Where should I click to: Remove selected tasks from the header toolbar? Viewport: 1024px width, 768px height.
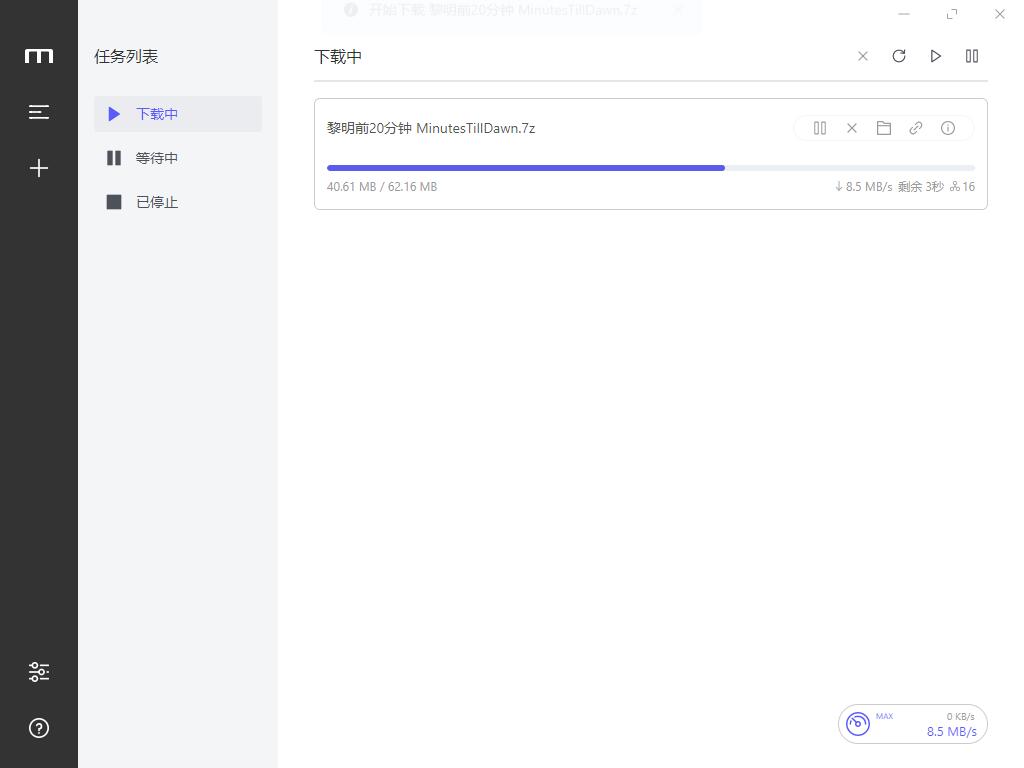[x=863, y=56]
